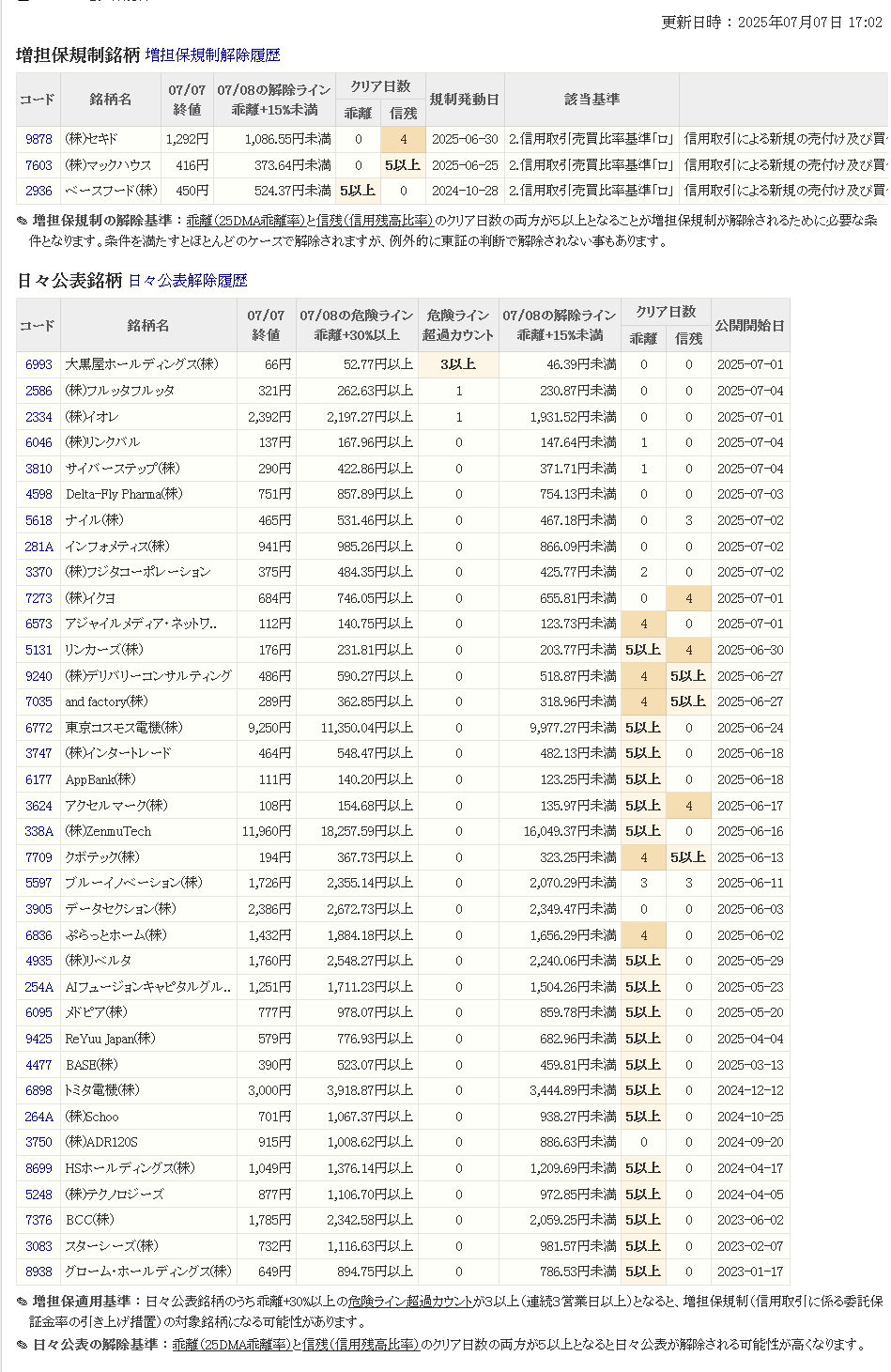
Task: Click the name インフォメティス(株)
Action: pos(117,547)
